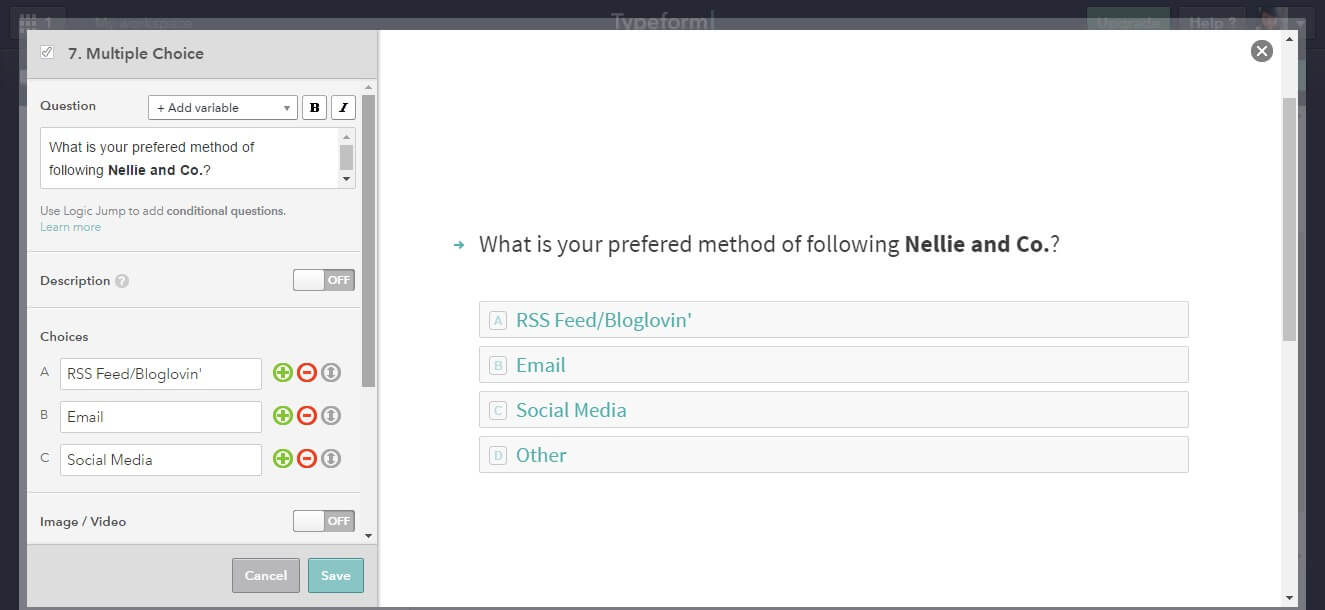
Task: Toggle the Description switch on
Action: click(324, 280)
